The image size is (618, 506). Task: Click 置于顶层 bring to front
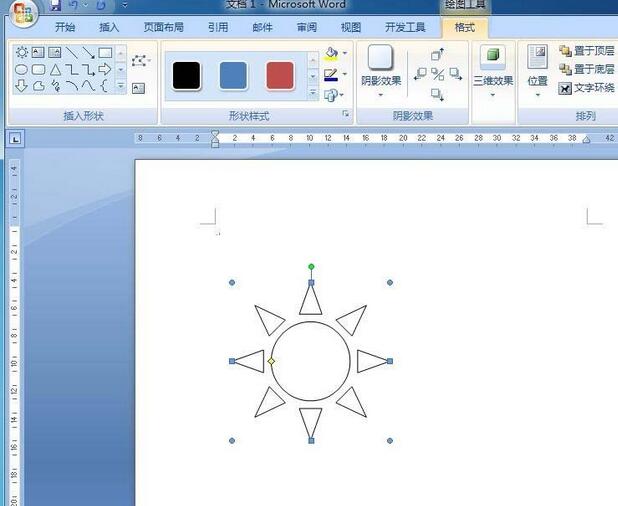click(x=586, y=51)
